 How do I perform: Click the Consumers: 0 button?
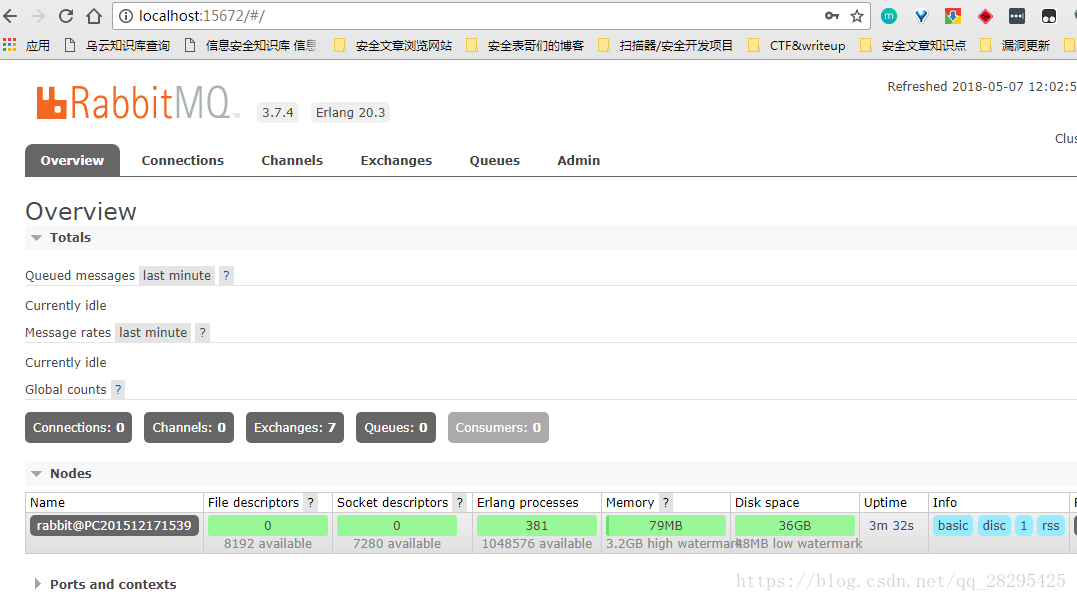coord(498,427)
